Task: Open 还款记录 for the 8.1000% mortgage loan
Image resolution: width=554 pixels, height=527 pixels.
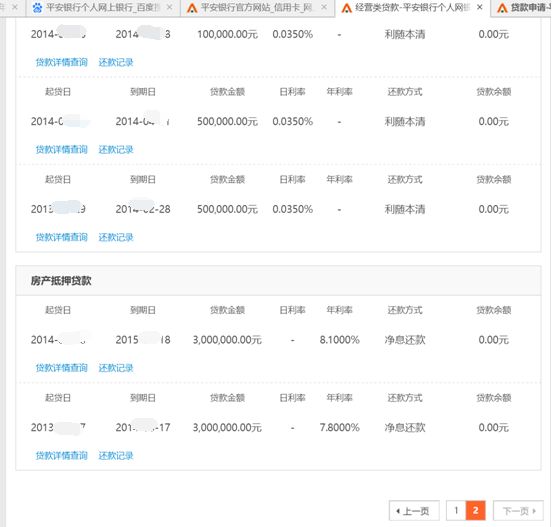Action: click(x=116, y=368)
